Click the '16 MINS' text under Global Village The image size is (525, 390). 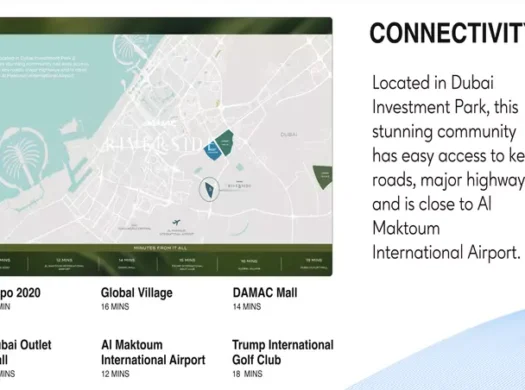pyautogui.click(x=115, y=307)
